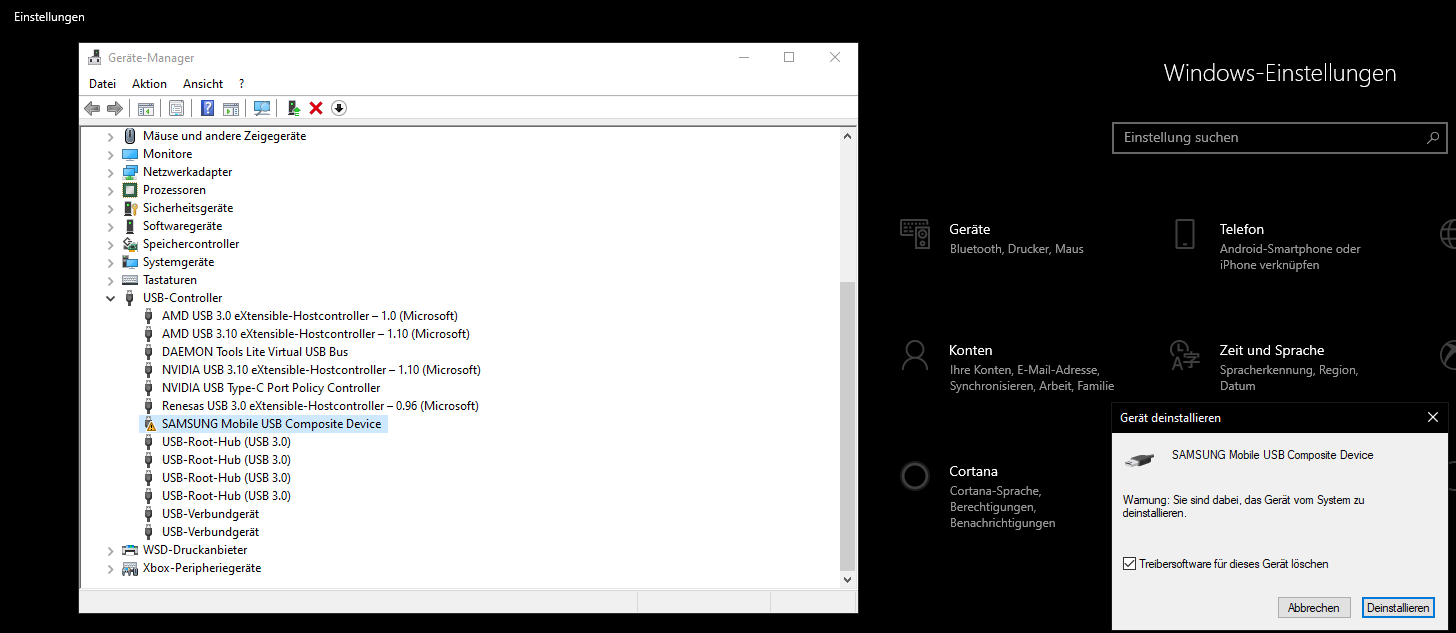Click the warning icon beside SAMSUNG device
1456x633 pixels.
[x=150, y=424]
